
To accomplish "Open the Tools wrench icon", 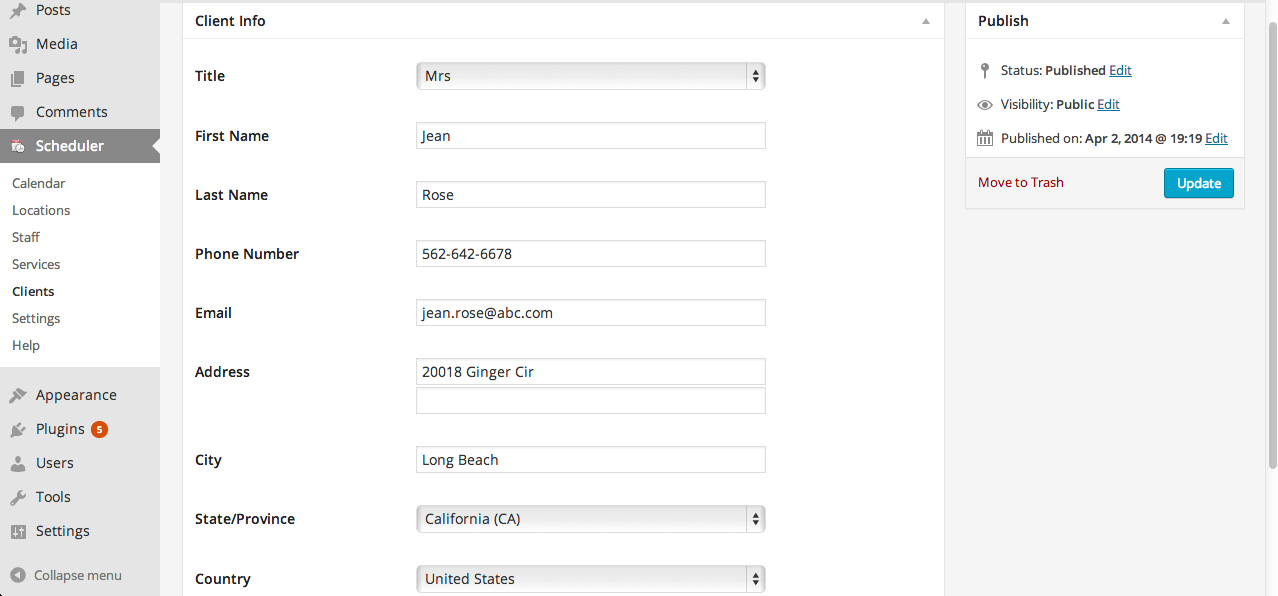I will pos(18,497).
